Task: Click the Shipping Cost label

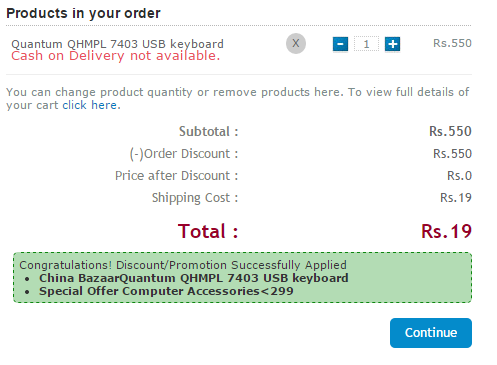Action: tap(195, 198)
